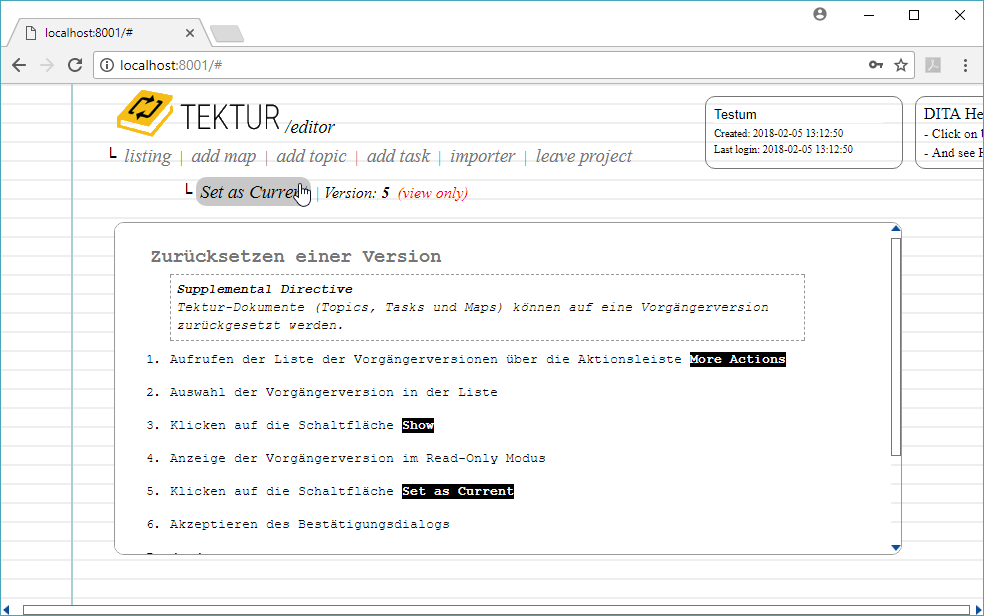Open the listing menu item

[x=147, y=156]
